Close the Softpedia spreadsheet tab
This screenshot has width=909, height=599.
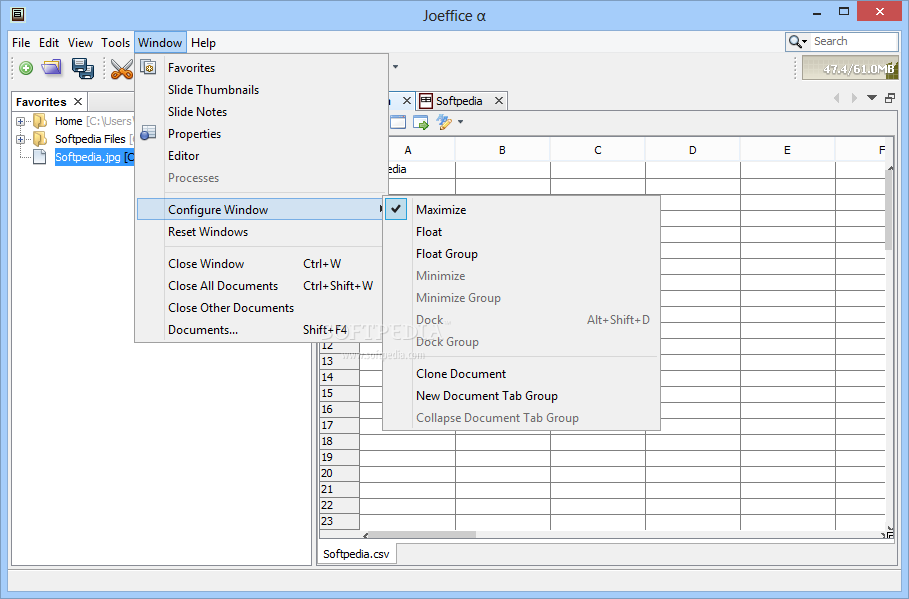pos(499,101)
